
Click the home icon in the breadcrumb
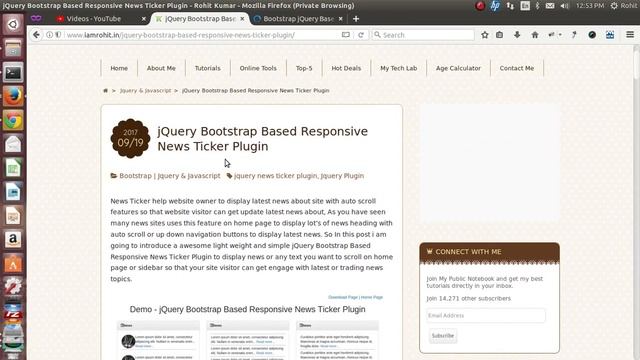tap(105, 91)
